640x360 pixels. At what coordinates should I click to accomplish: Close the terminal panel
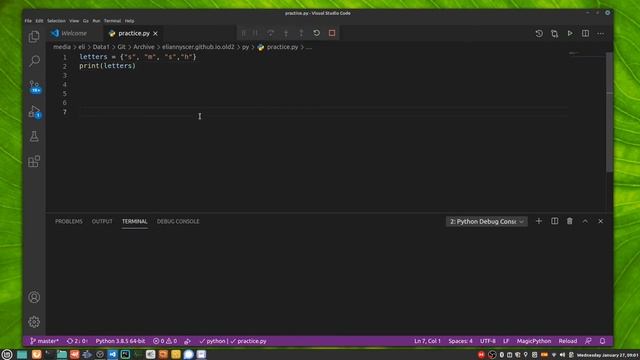point(601,221)
